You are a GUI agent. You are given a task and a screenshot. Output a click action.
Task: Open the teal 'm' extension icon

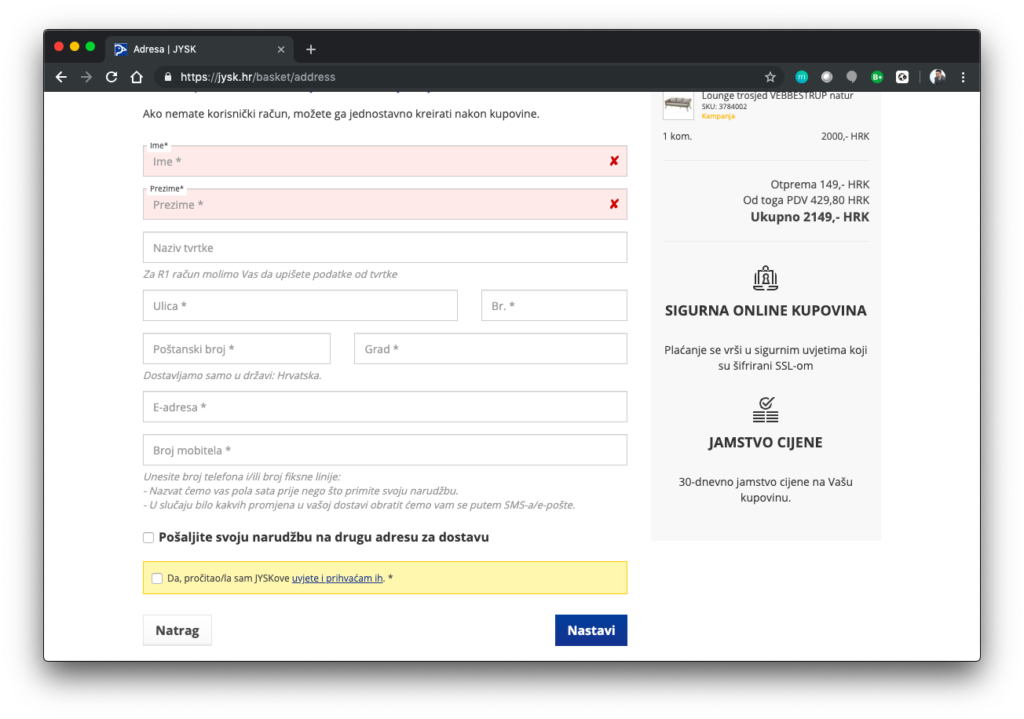[801, 77]
